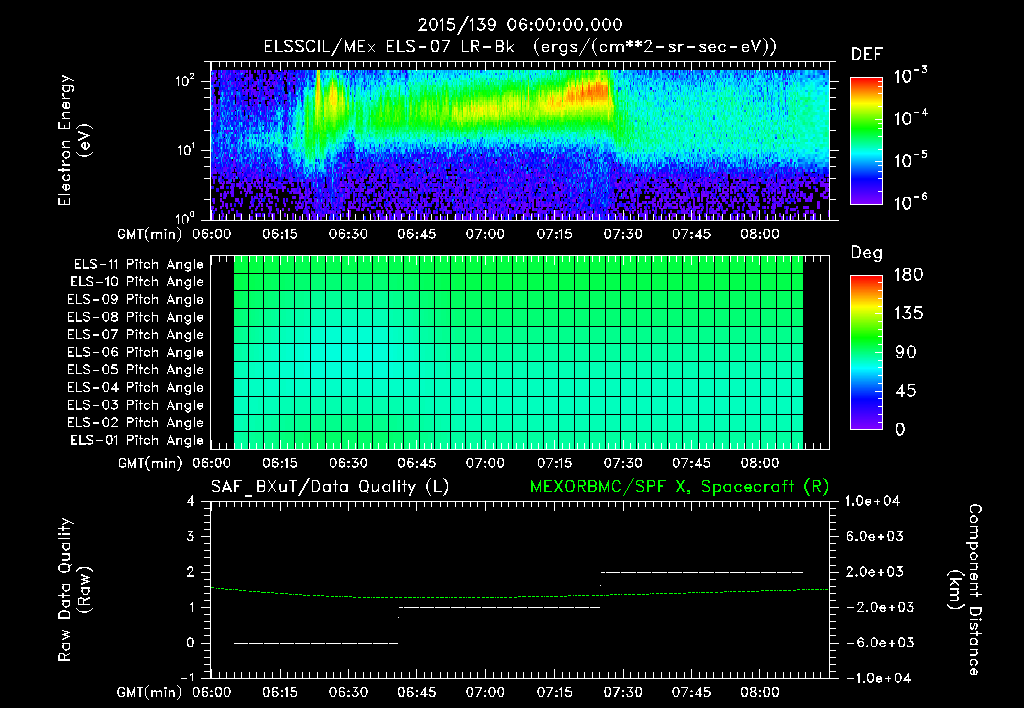Image resolution: width=1024 pixels, height=708 pixels.
Task: Select the 07:15 time tick under the data quality panel
Action: pos(554,692)
